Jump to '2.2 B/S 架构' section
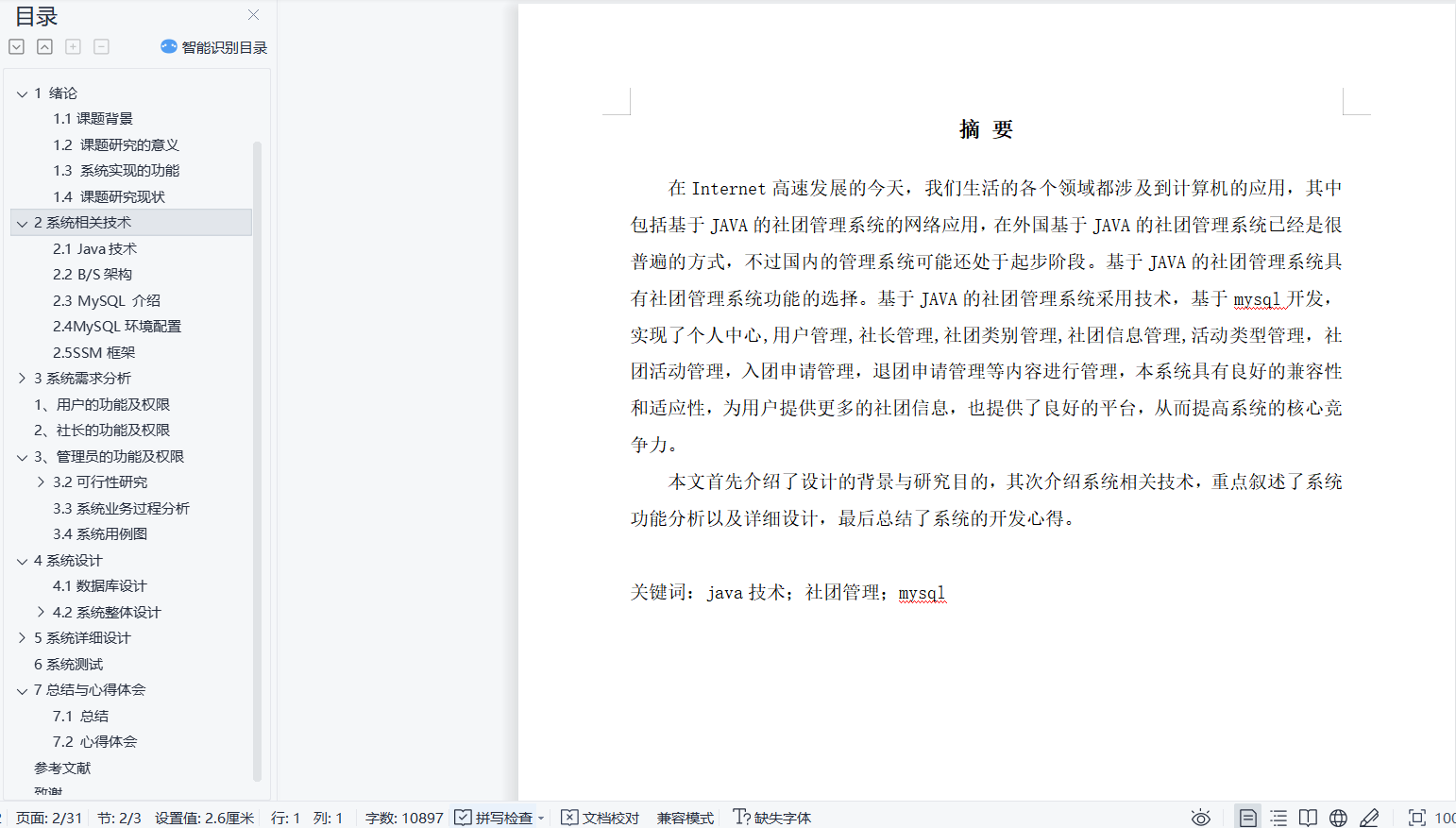 [x=93, y=275]
